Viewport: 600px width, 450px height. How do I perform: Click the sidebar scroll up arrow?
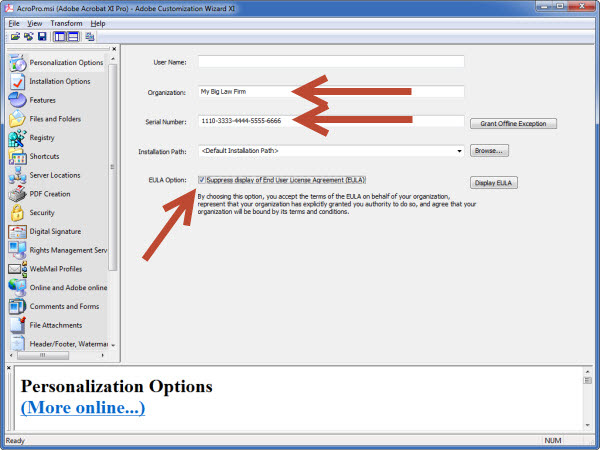pyautogui.click(x=113, y=59)
